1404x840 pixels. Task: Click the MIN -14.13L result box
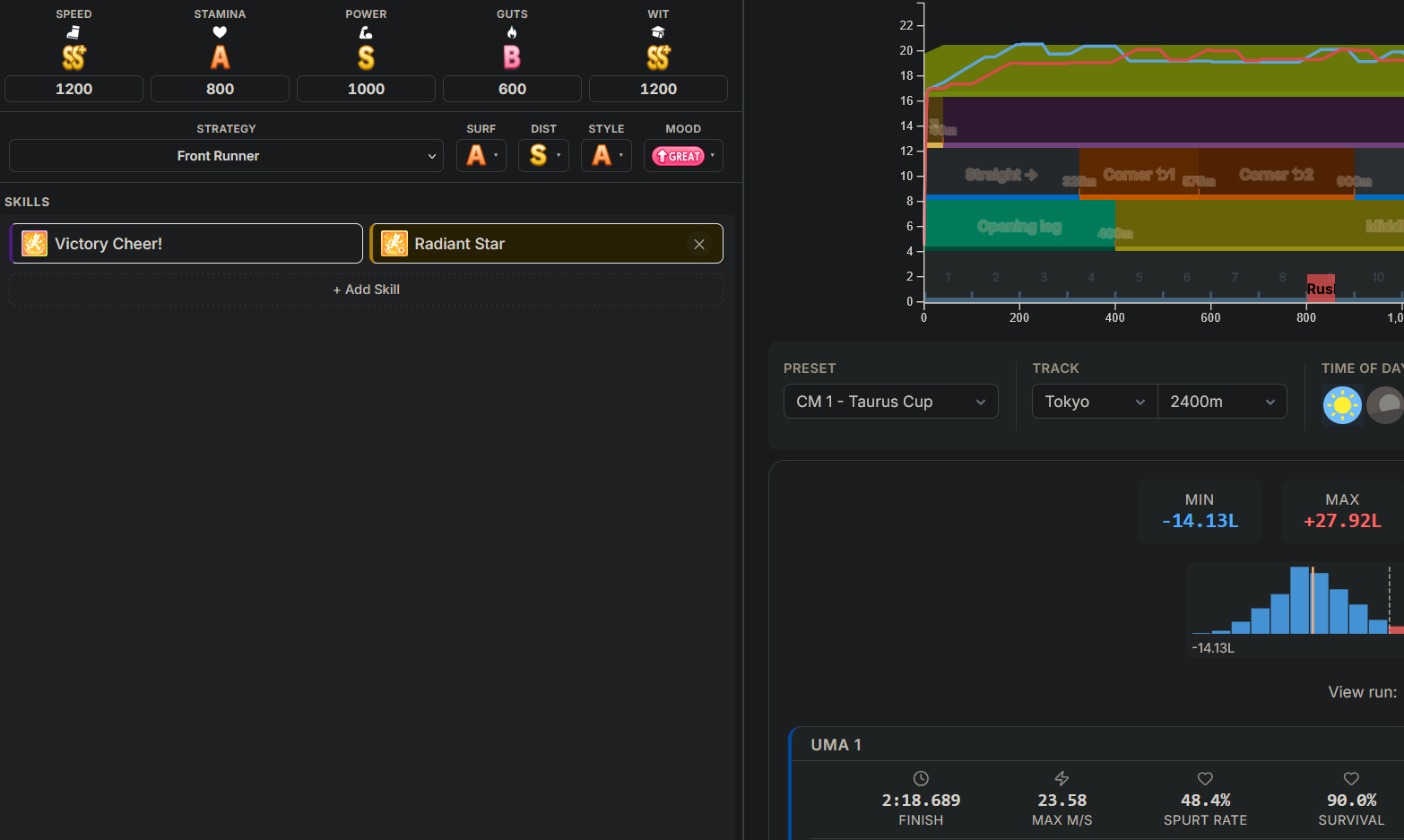click(x=1200, y=511)
